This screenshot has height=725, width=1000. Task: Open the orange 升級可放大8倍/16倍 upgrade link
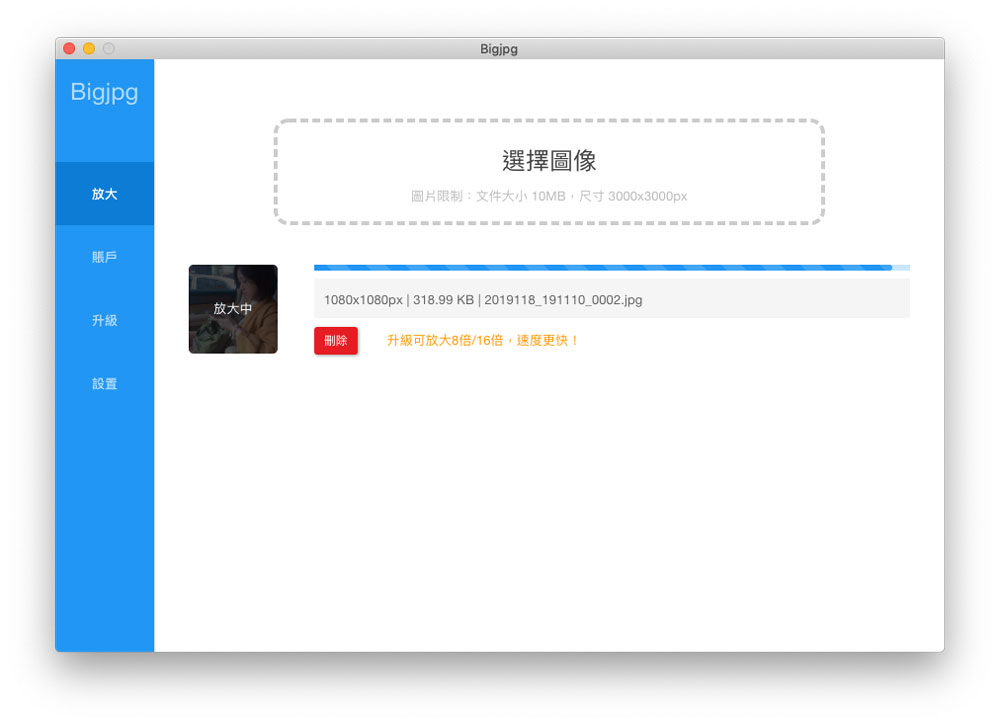point(483,341)
